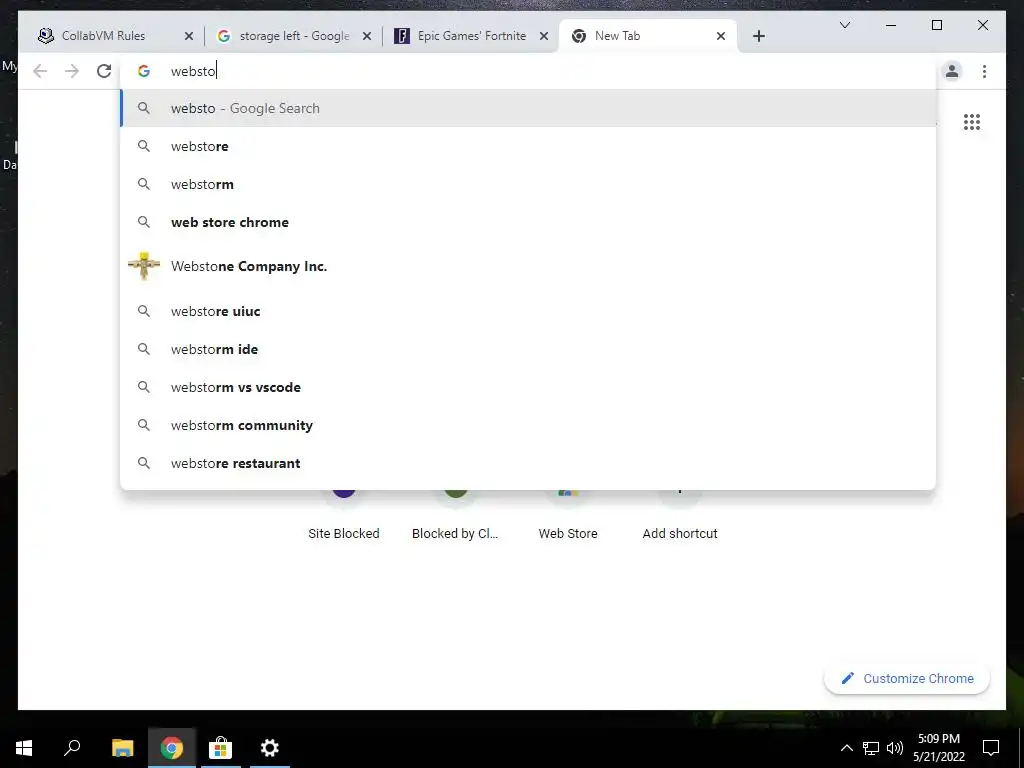This screenshot has width=1024, height=768.
Task: Choose the 'webstore uiuc' suggestion
Action: 528,311
